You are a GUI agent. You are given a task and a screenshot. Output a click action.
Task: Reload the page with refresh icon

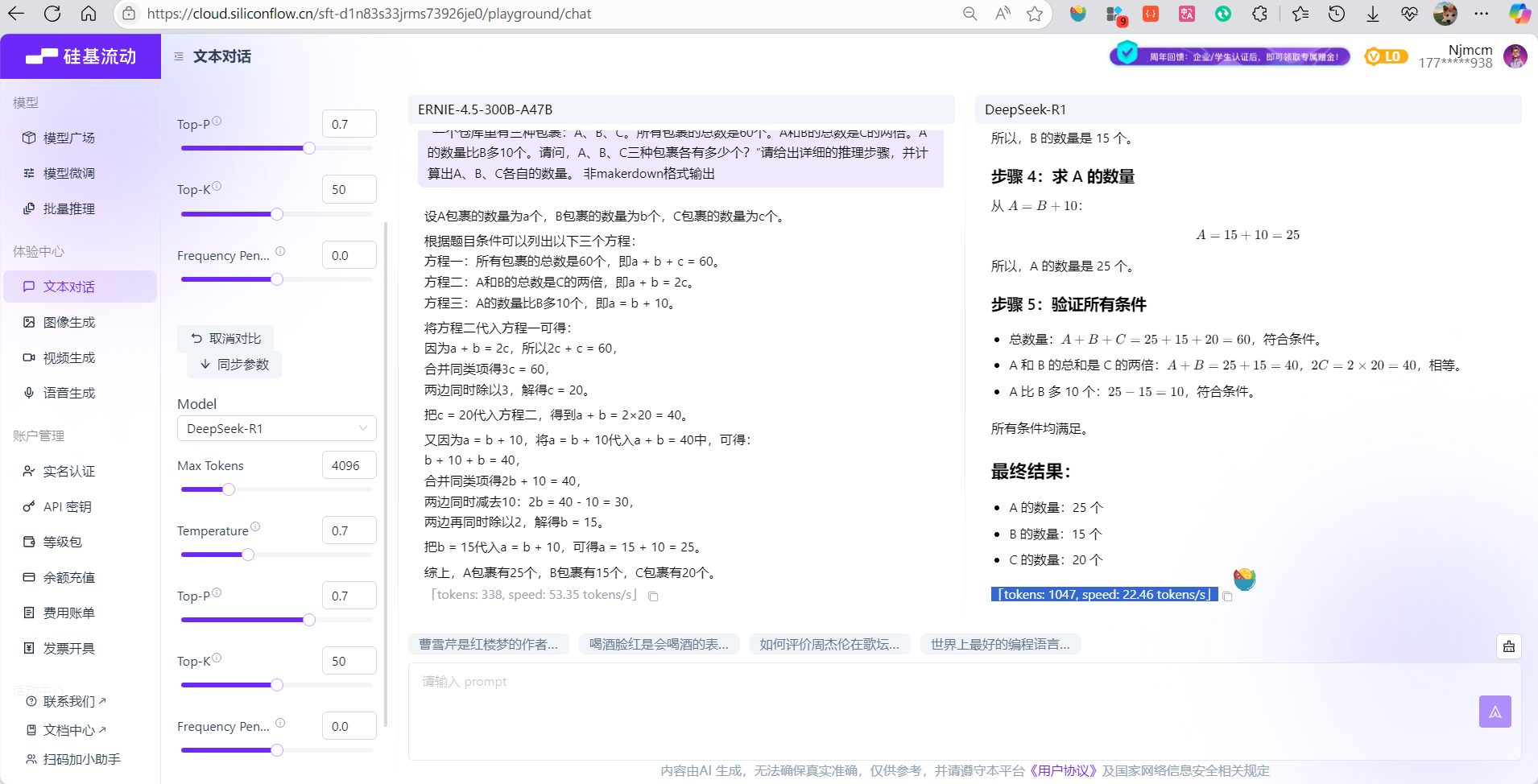click(52, 14)
